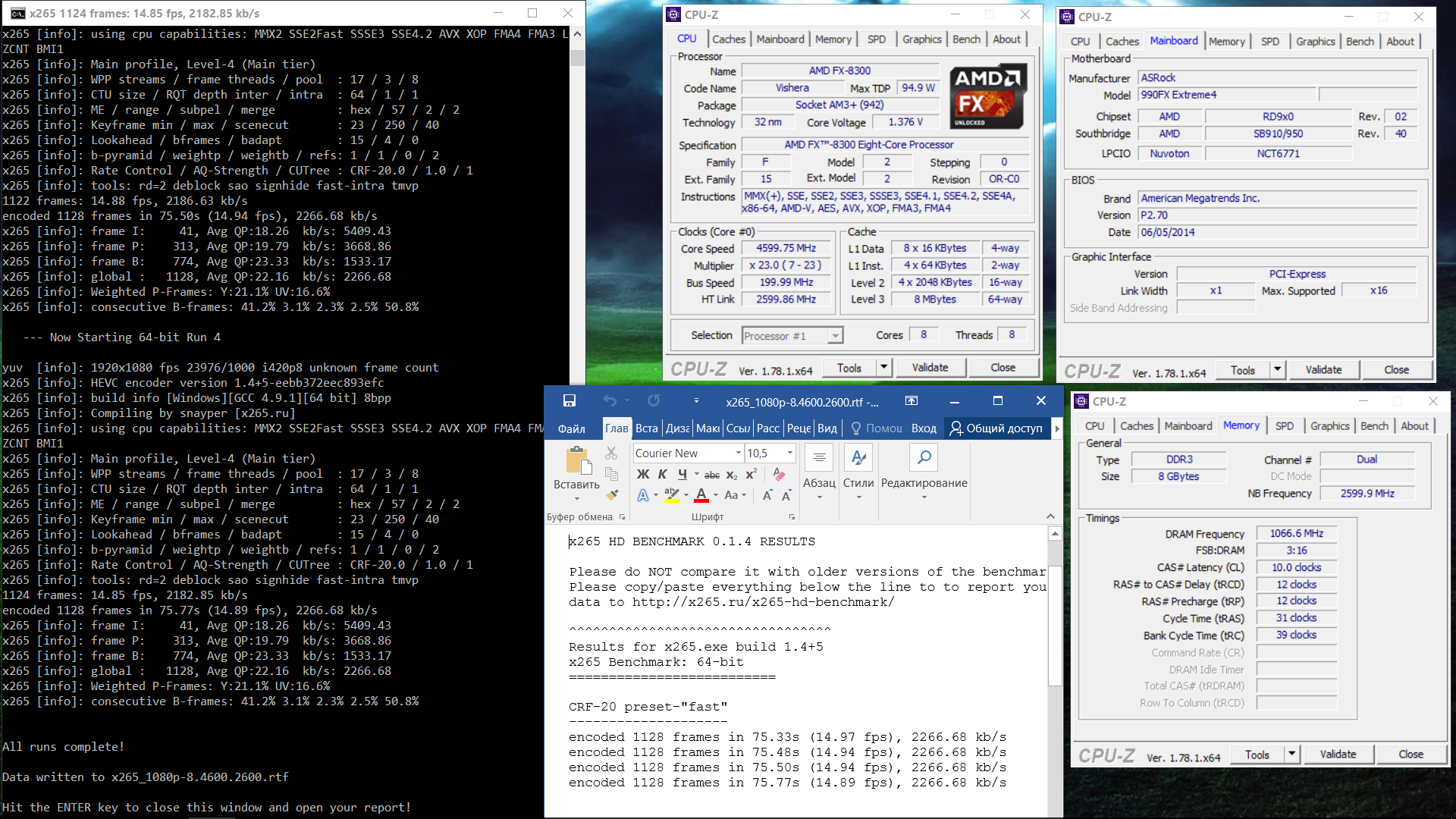The height and width of the screenshot is (819, 1456).
Task: Expand the Processor #1 selection dropdown
Action: [x=835, y=336]
